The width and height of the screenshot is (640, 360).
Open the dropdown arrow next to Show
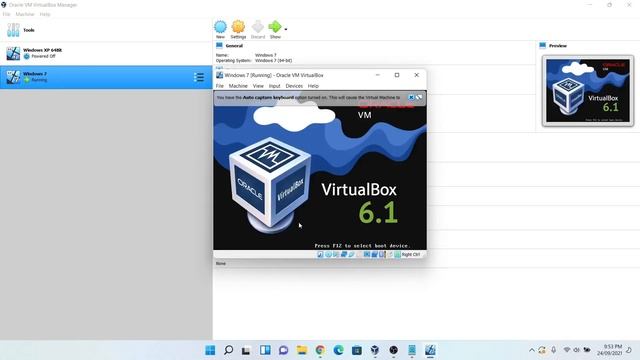point(286,29)
